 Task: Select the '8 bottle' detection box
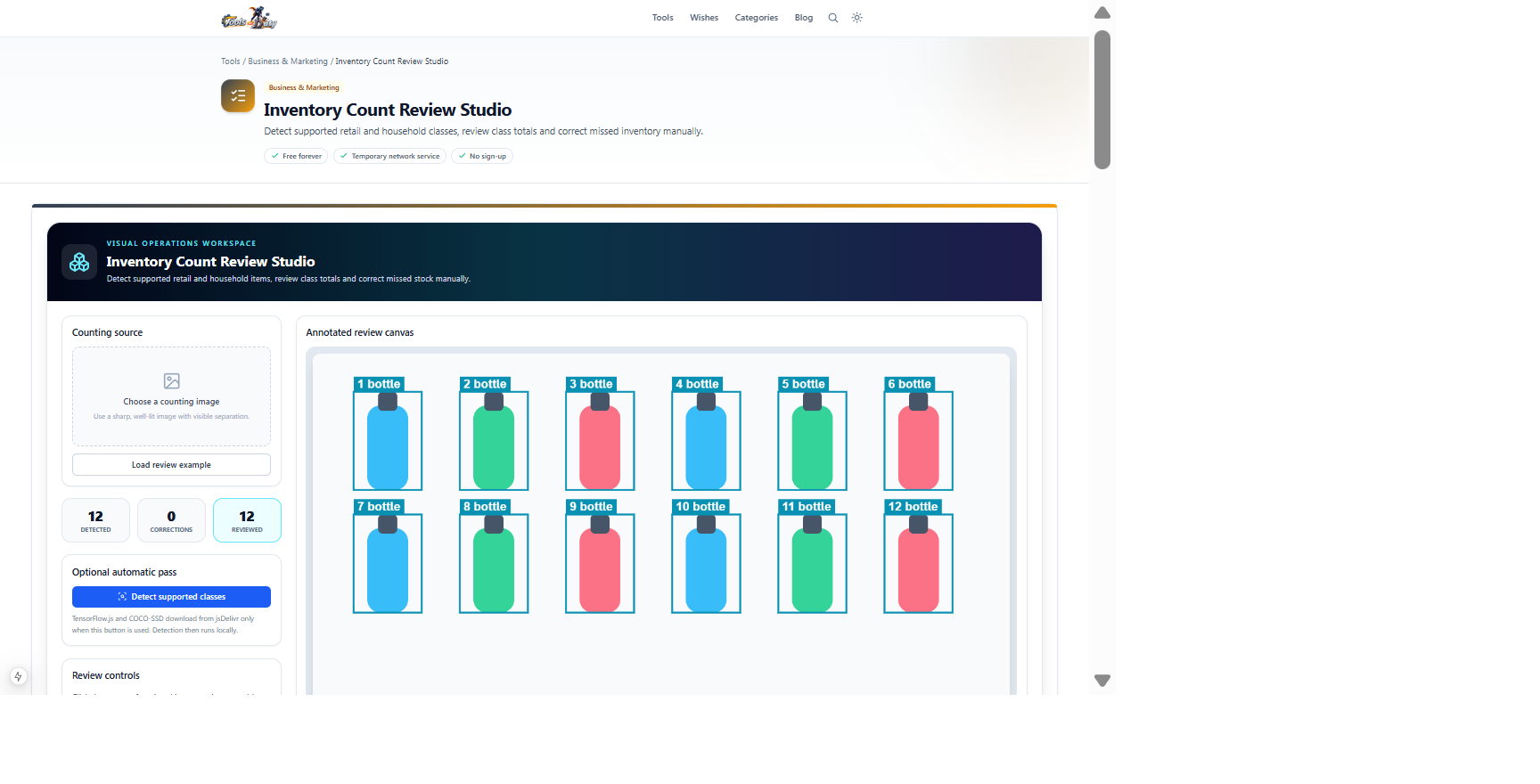pos(494,563)
